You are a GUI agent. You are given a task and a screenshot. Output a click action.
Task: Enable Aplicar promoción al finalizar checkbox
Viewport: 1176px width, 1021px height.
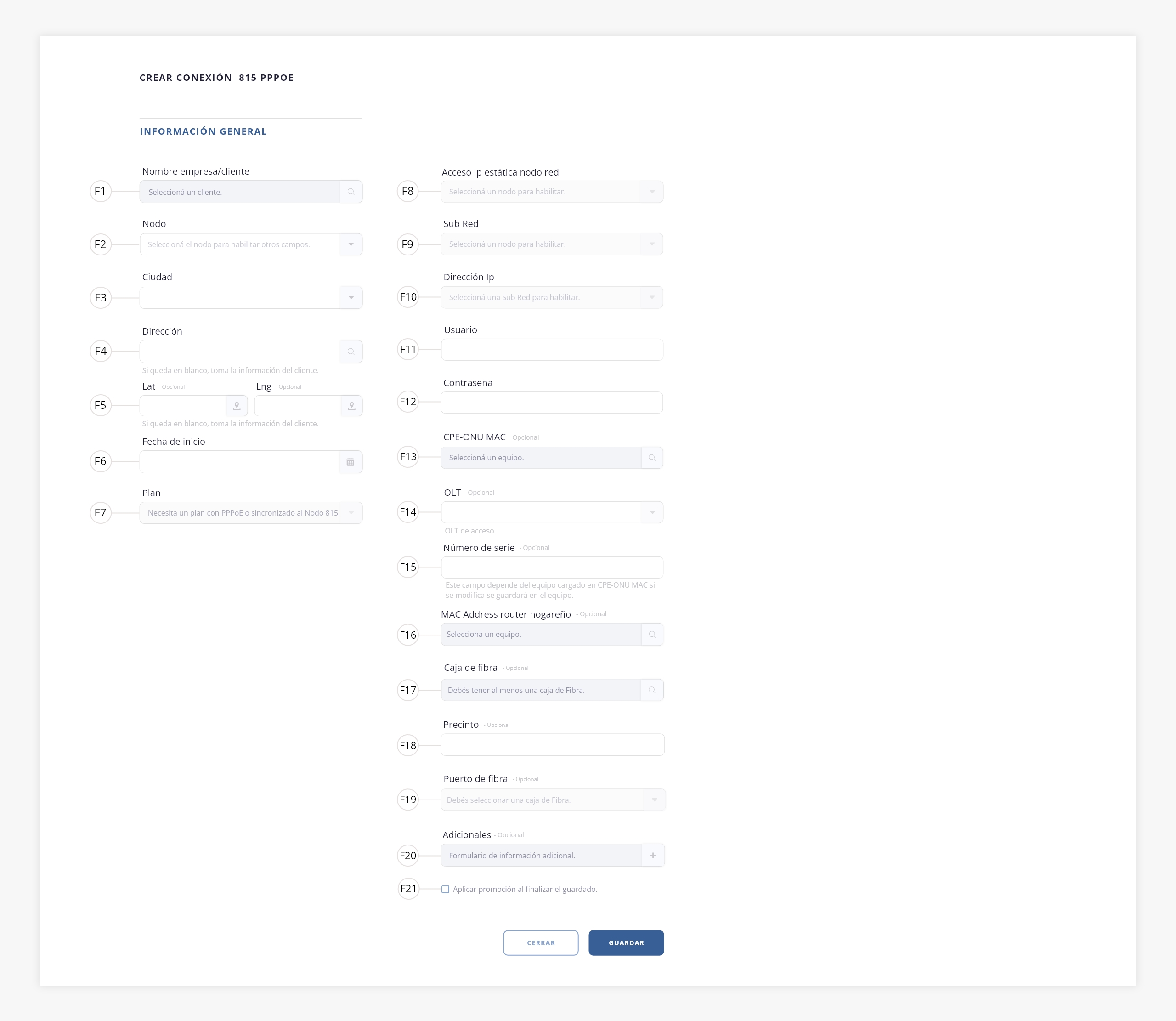coord(445,890)
